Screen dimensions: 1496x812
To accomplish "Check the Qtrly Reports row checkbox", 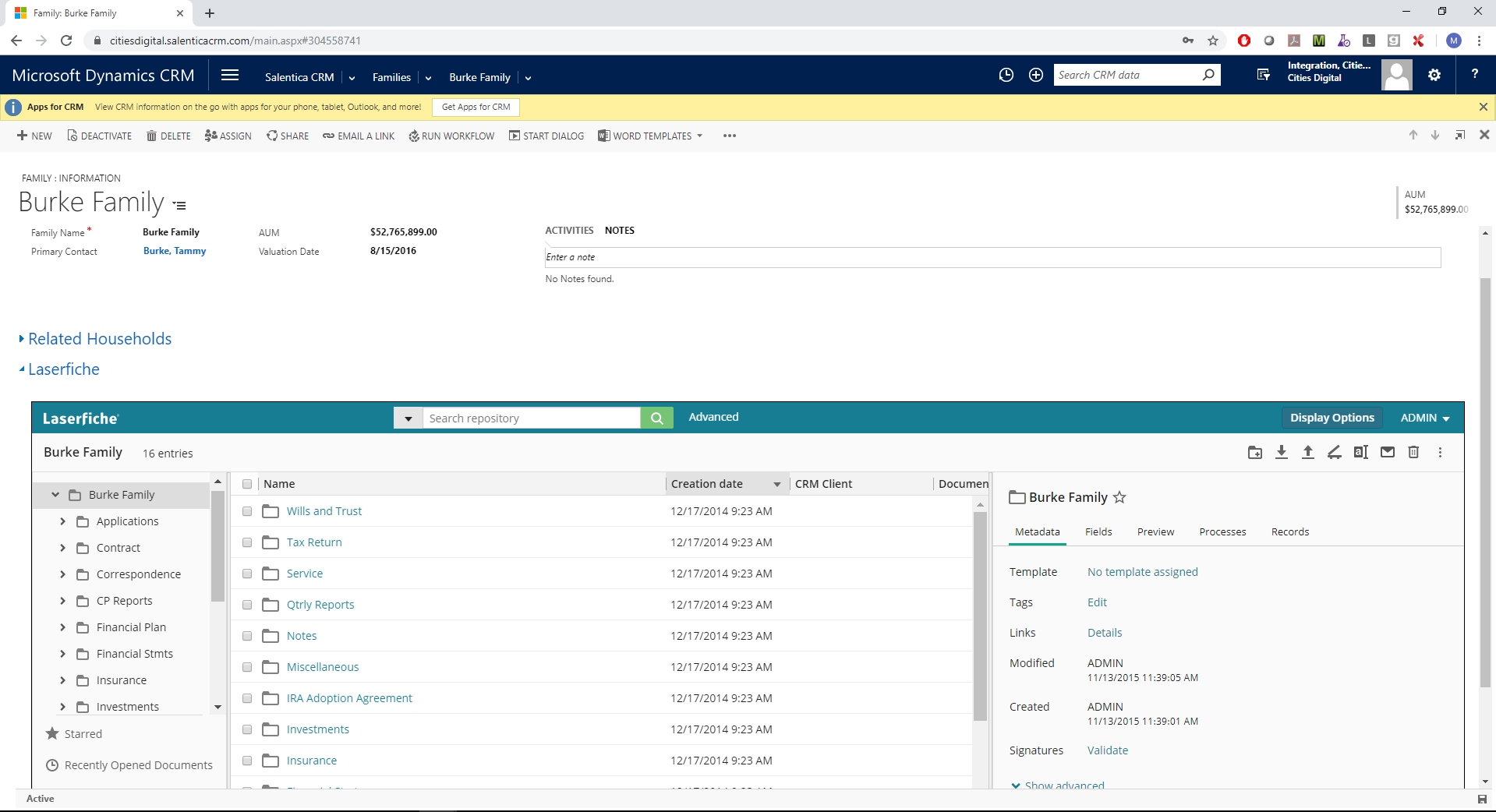I will tap(247, 605).
